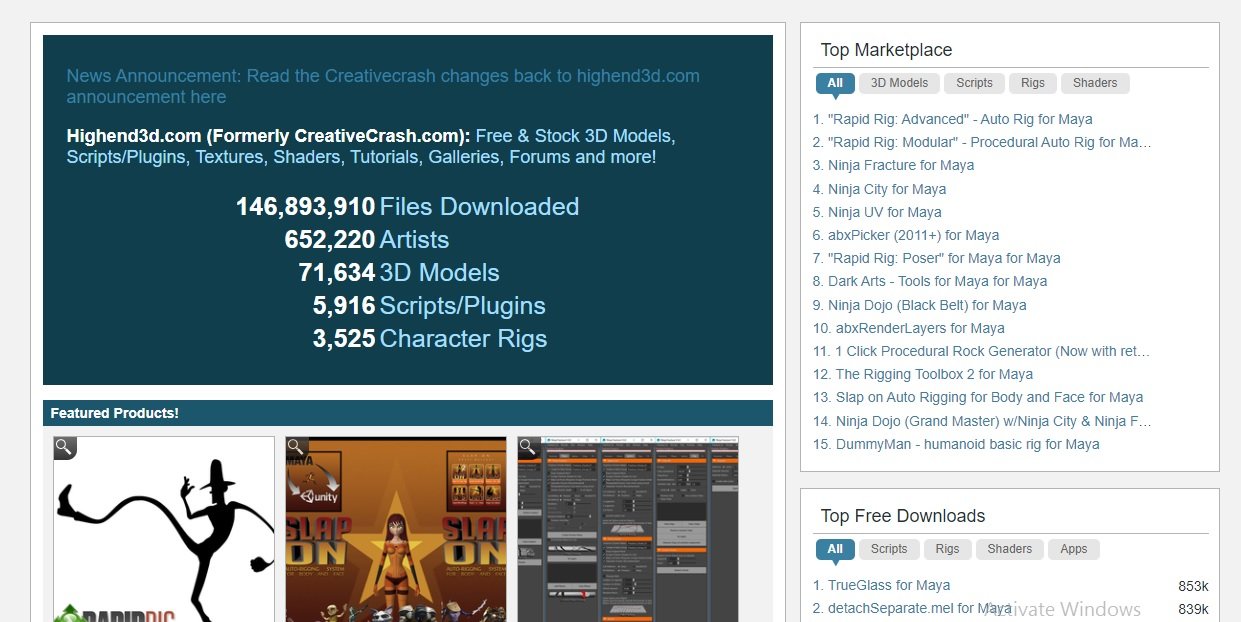Open the Files Downloaded link
The image size is (1241, 622).
point(479,207)
